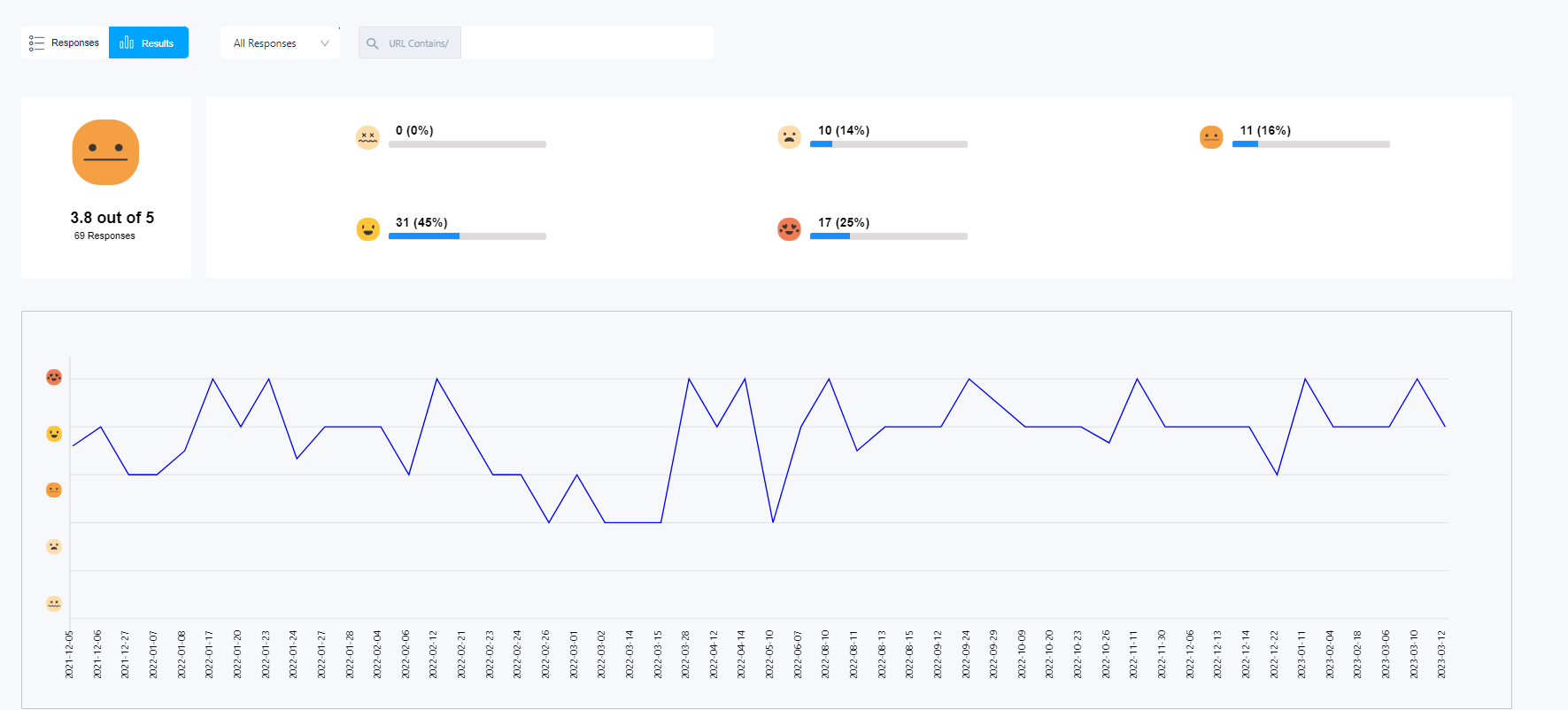Image resolution: width=1568 pixels, height=710 pixels.
Task: Click the 0 (0%) progress bar
Action: point(467,144)
